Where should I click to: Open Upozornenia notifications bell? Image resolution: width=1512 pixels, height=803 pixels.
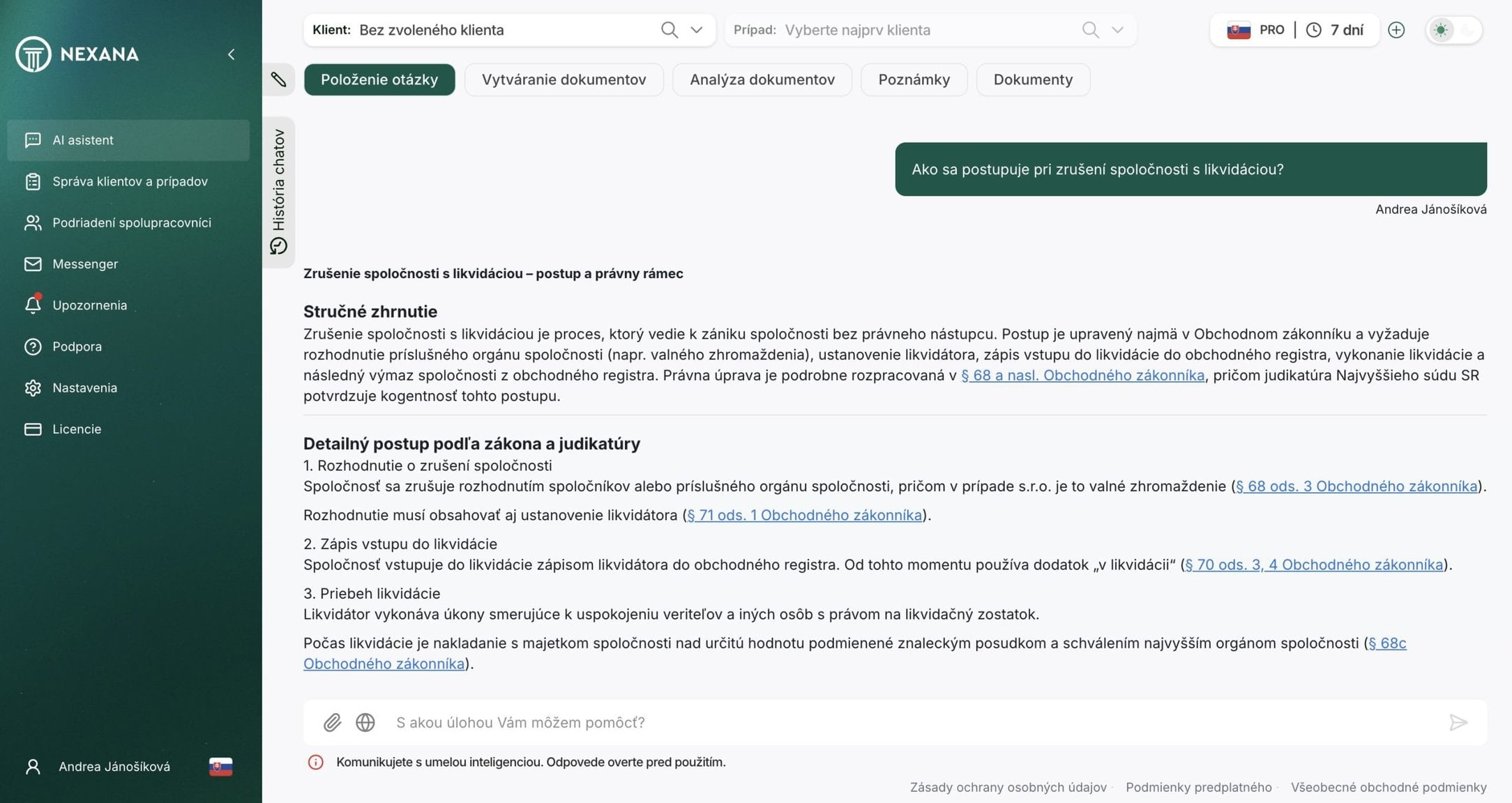33,305
